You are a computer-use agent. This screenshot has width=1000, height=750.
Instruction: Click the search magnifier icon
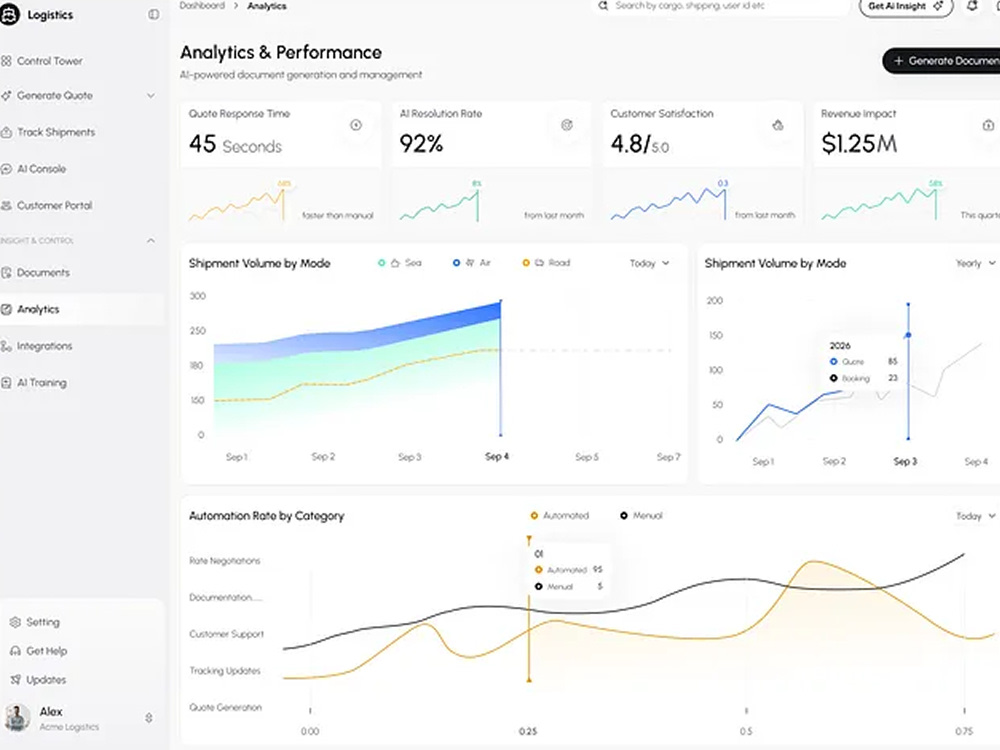tap(603, 6)
